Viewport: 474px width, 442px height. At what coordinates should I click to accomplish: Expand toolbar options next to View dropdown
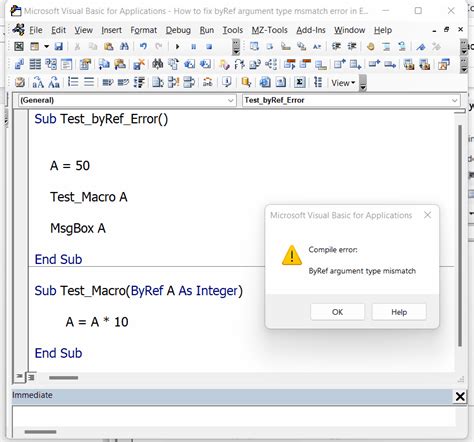(363, 83)
